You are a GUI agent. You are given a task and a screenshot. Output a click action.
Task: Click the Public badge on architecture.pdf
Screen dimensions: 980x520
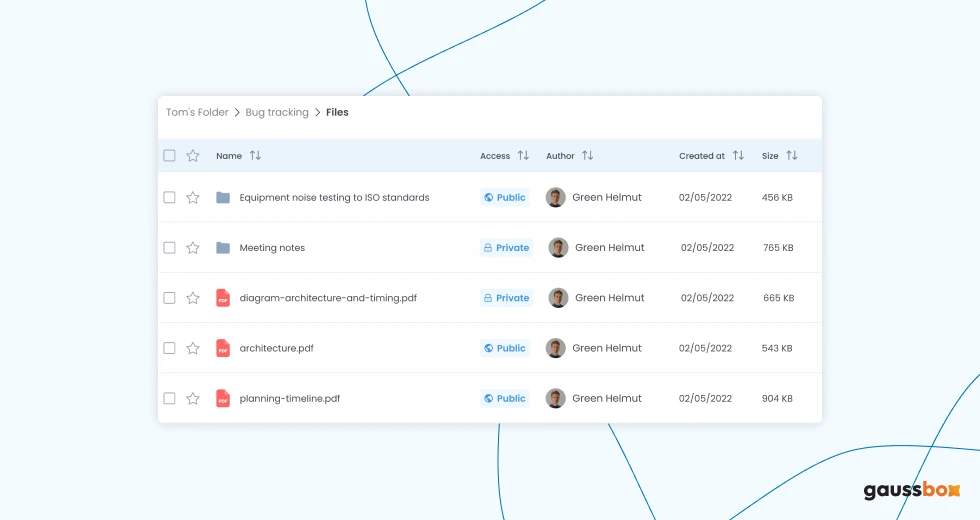[x=504, y=348]
